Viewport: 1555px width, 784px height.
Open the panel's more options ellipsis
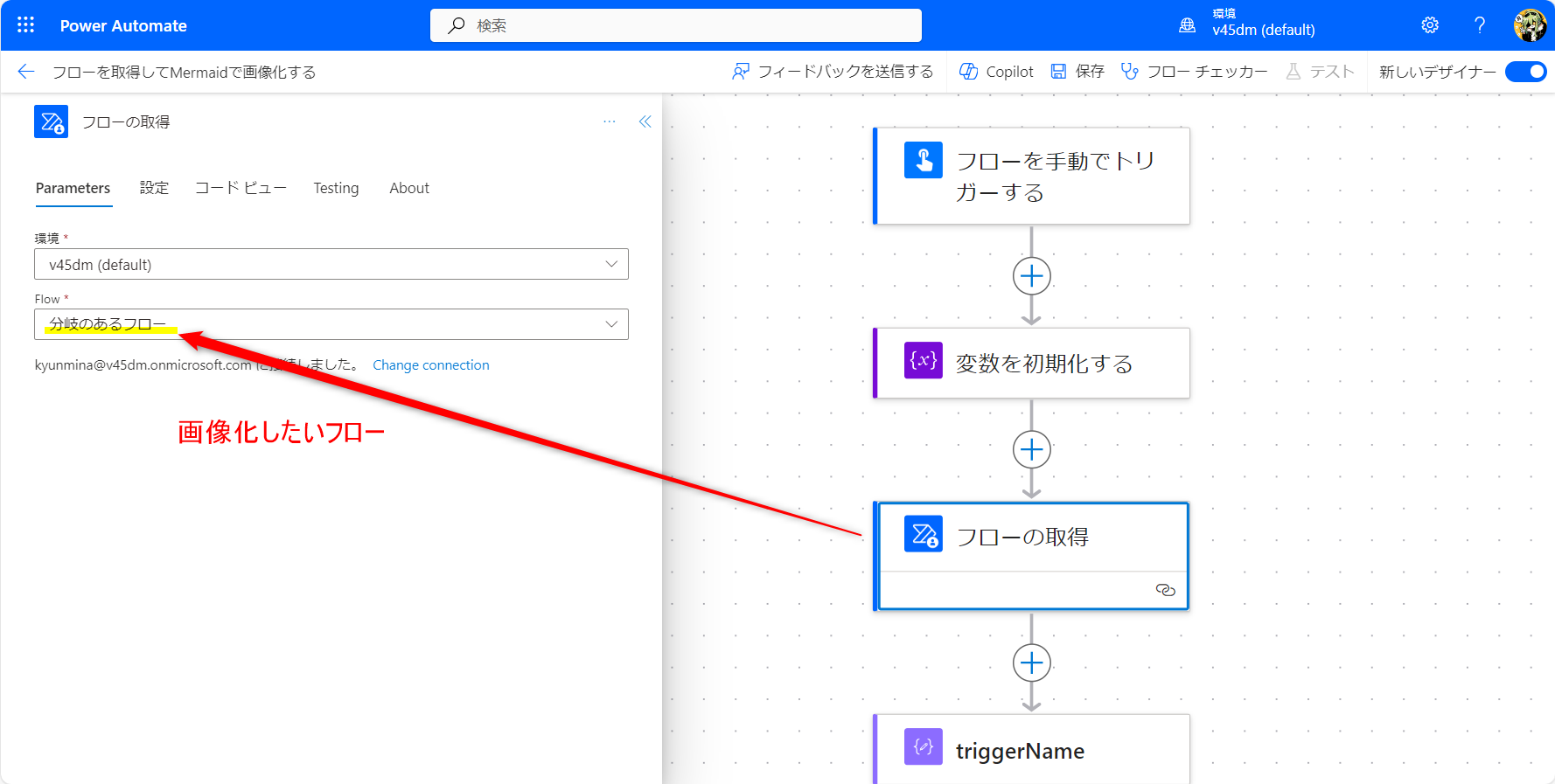click(x=610, y=121)
